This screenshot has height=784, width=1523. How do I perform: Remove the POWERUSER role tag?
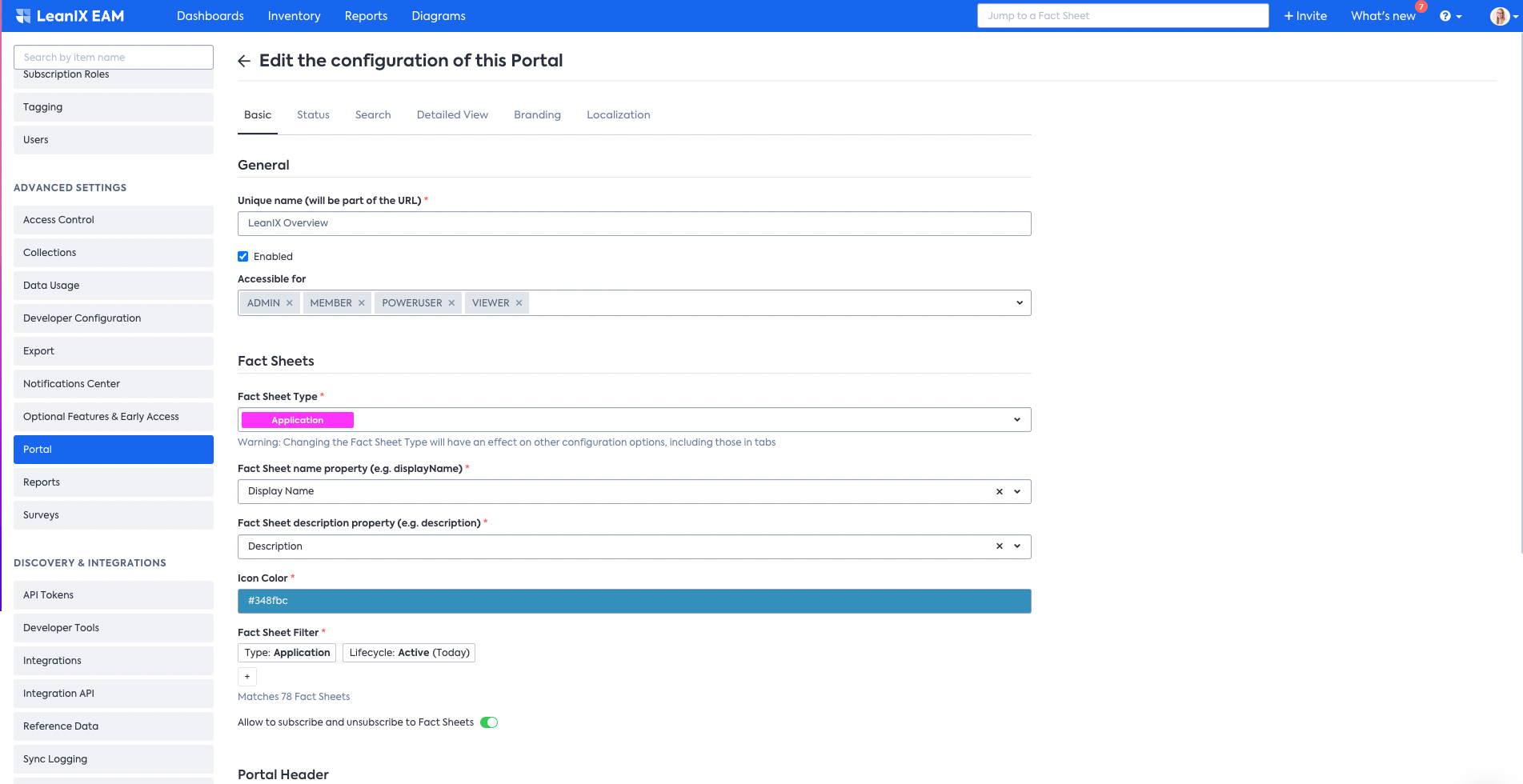[x=451, y=303]
